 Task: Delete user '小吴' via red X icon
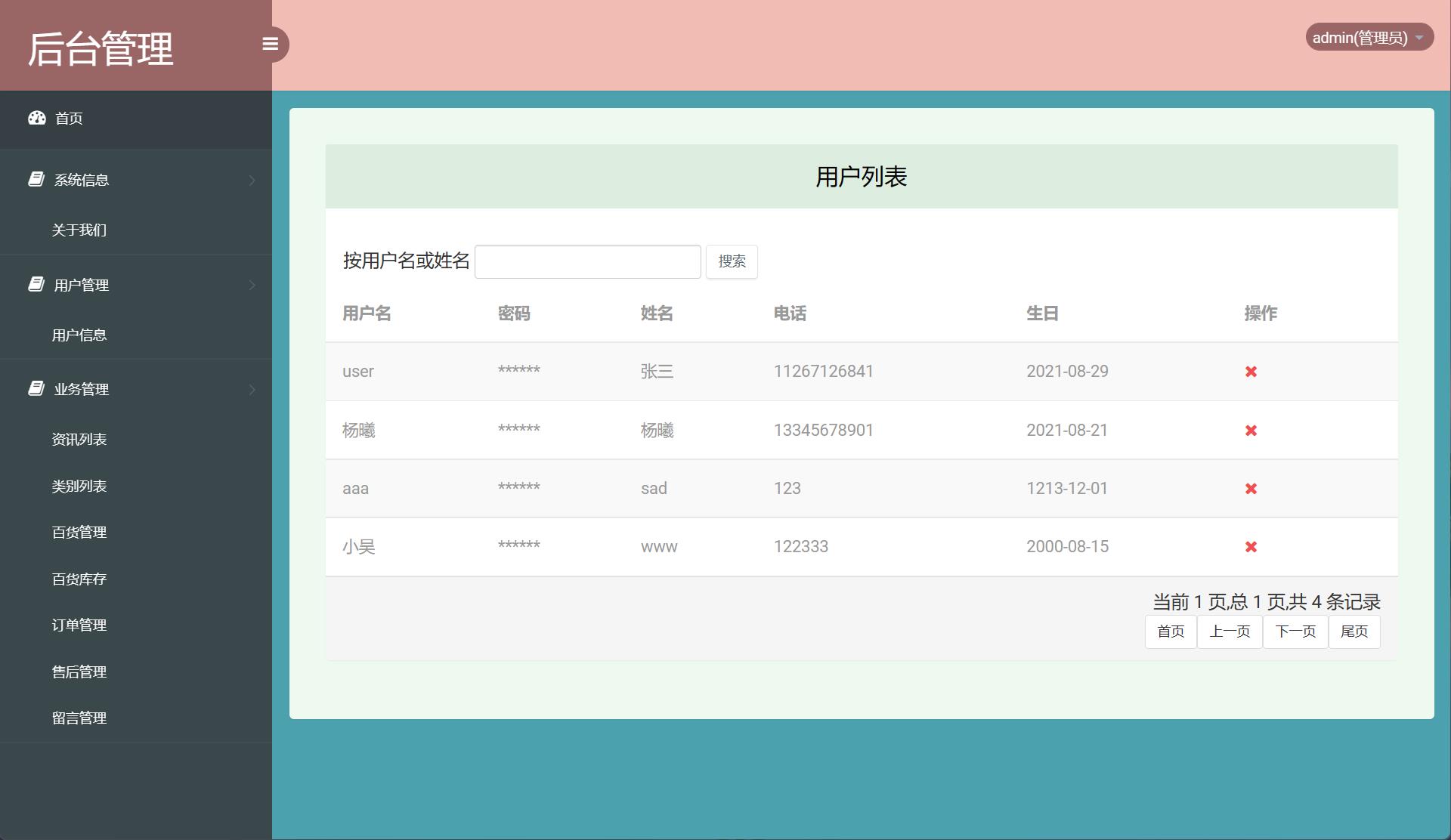[1251, 546]
